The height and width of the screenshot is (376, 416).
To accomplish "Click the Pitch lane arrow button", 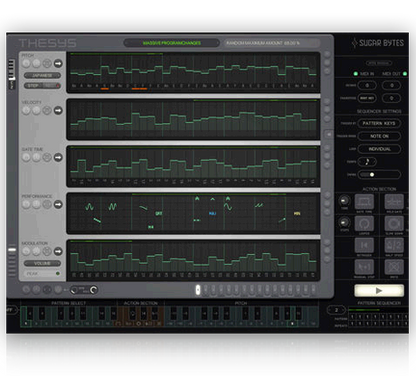I will 58,63.
